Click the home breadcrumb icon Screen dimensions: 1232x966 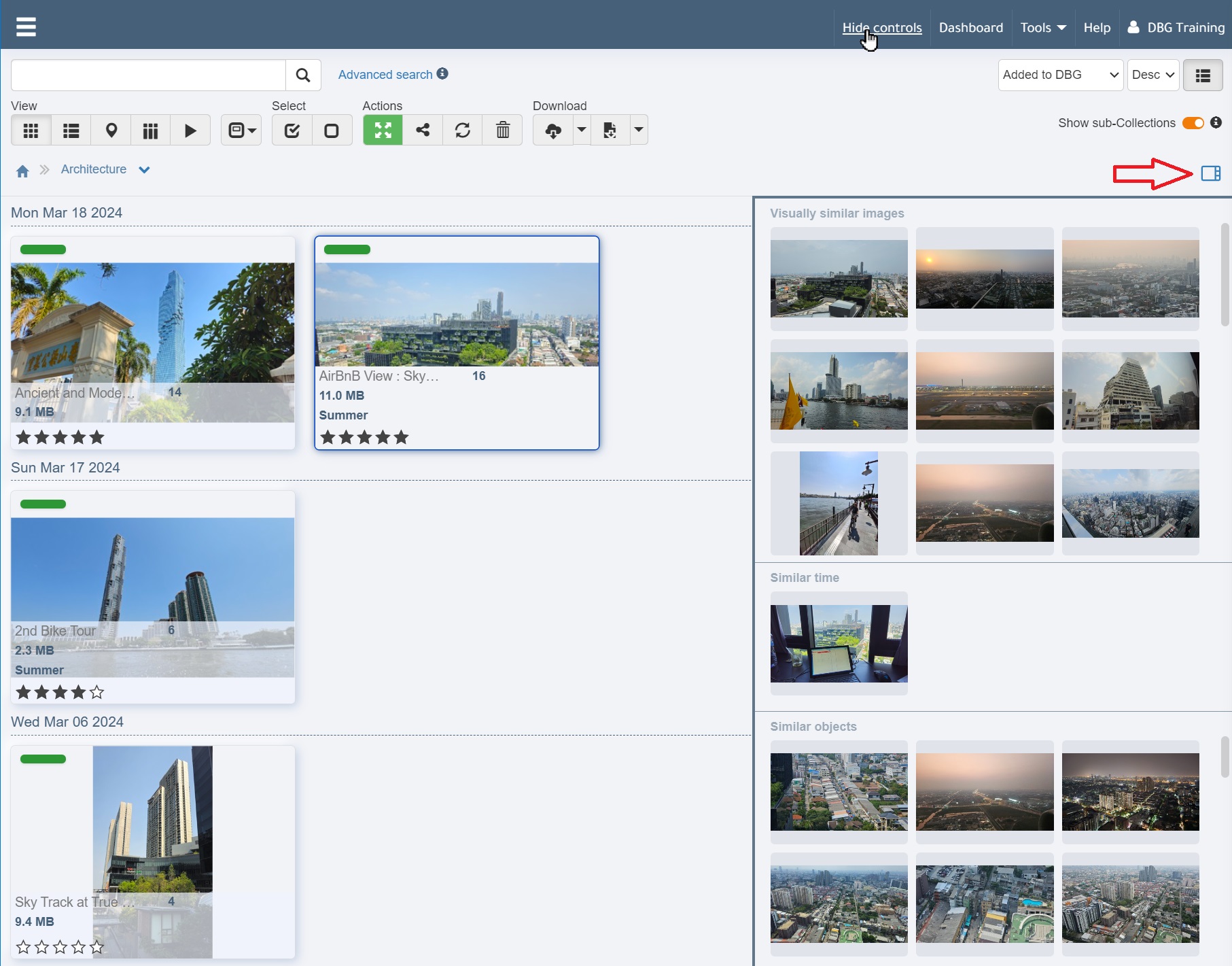(x=22, y=171)
